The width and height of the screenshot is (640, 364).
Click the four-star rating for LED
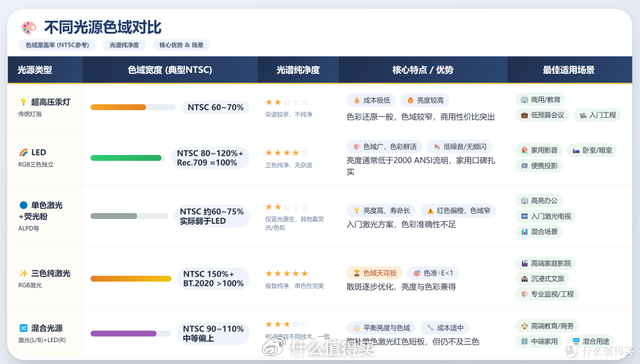point(287,153)
